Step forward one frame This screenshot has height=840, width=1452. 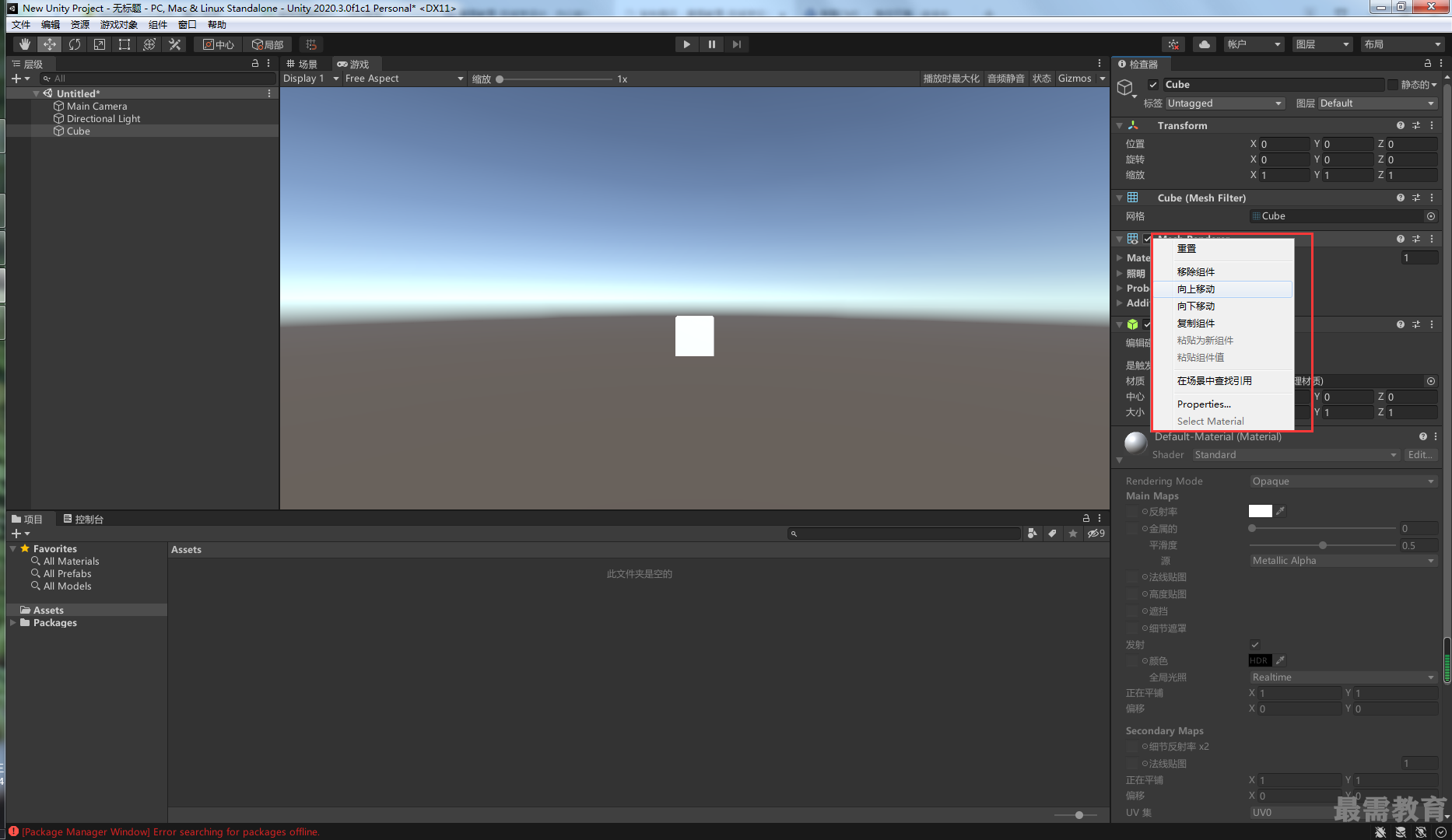[736, 44]
